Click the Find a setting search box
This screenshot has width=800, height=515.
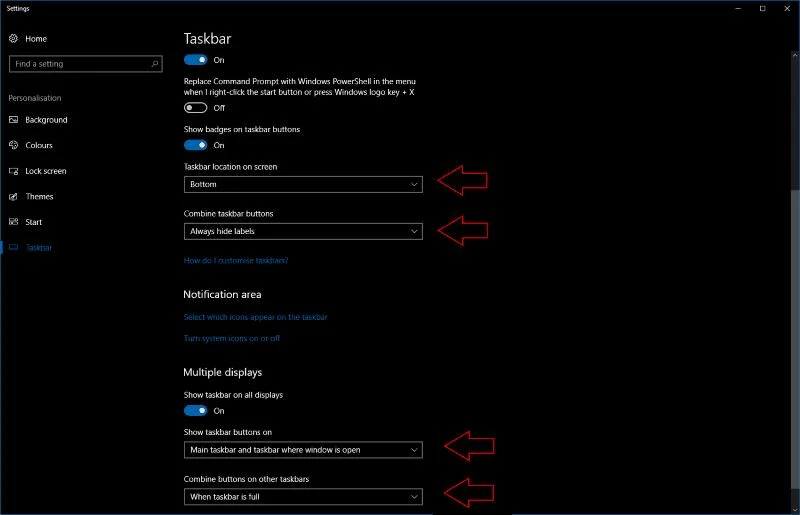point(86,64)
